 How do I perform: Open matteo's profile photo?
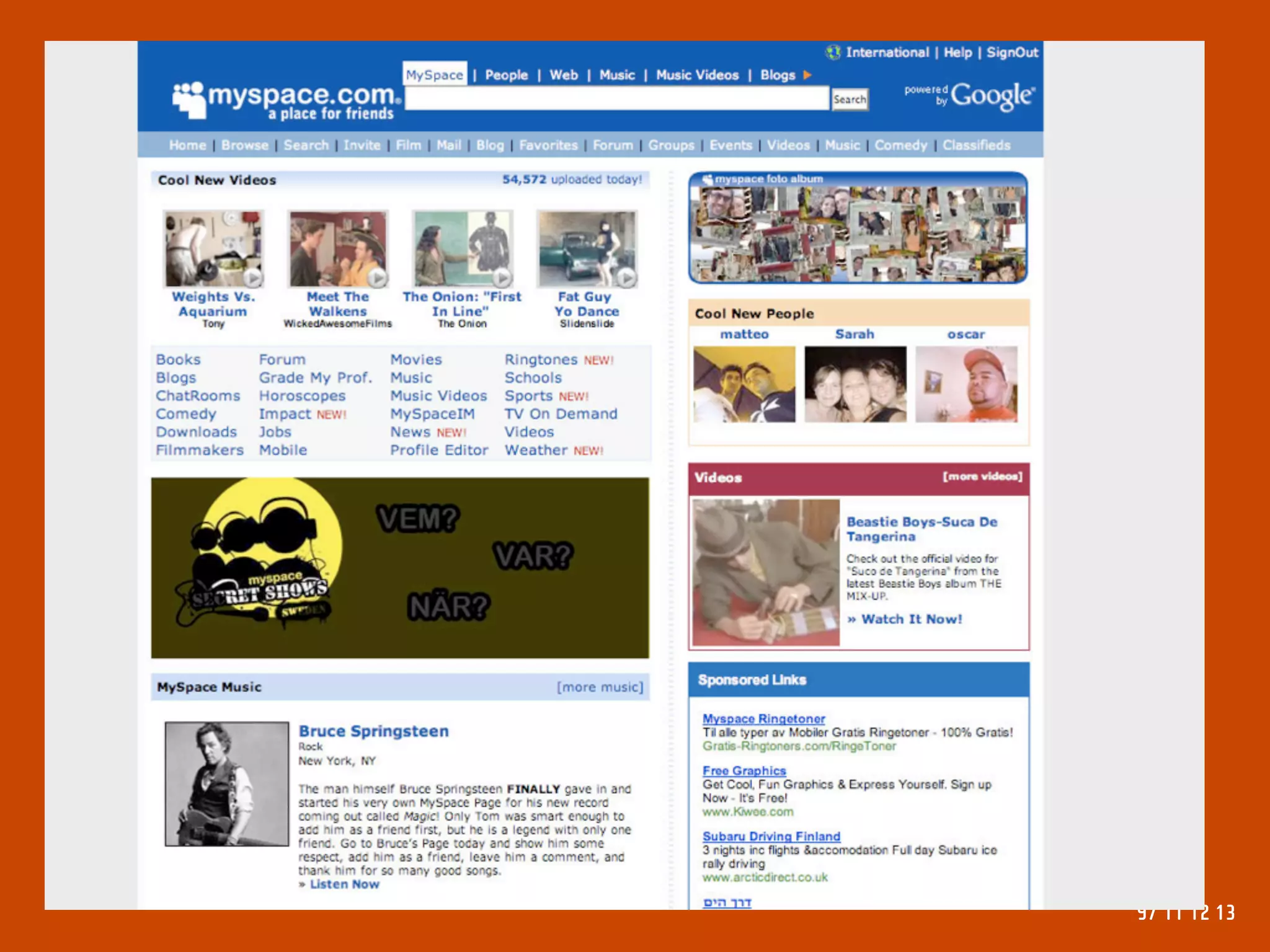click(744, 384)
